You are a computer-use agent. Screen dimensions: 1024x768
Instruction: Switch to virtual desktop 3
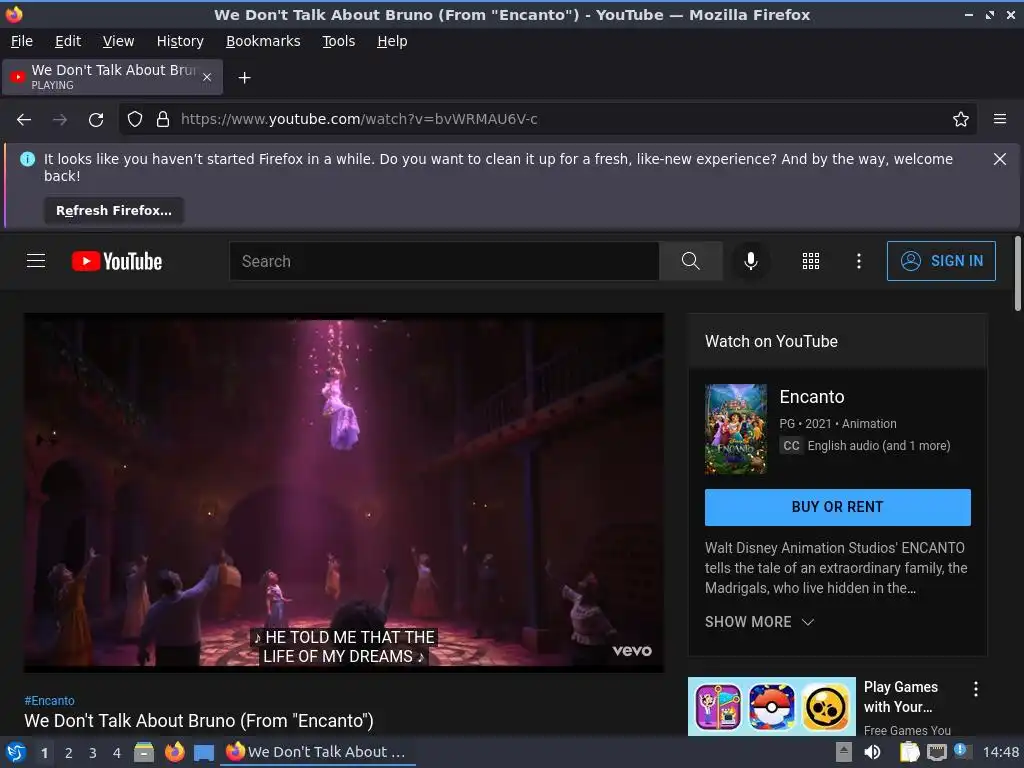[92, 753]
